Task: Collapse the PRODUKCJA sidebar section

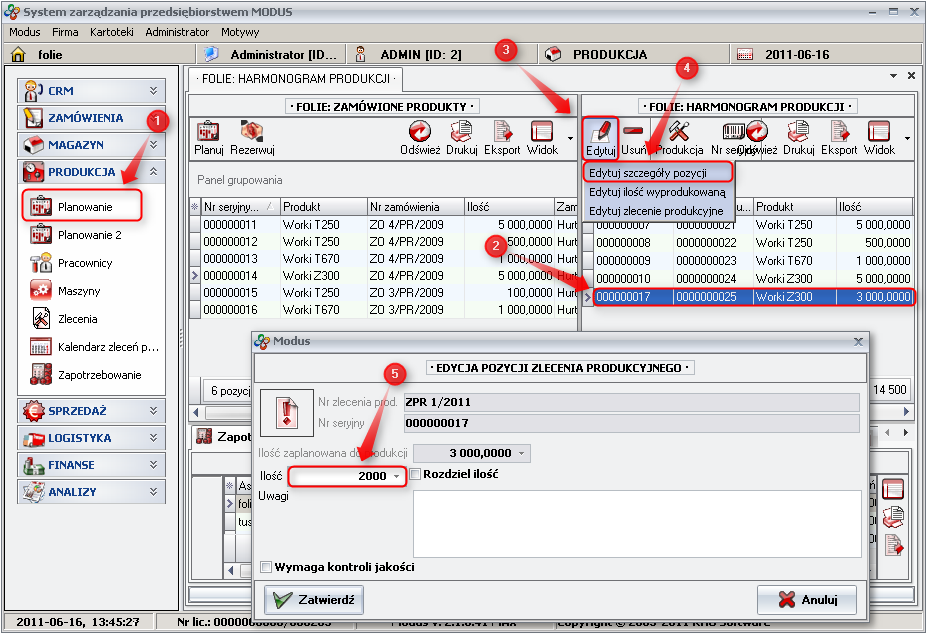Action: click(153, 172)
